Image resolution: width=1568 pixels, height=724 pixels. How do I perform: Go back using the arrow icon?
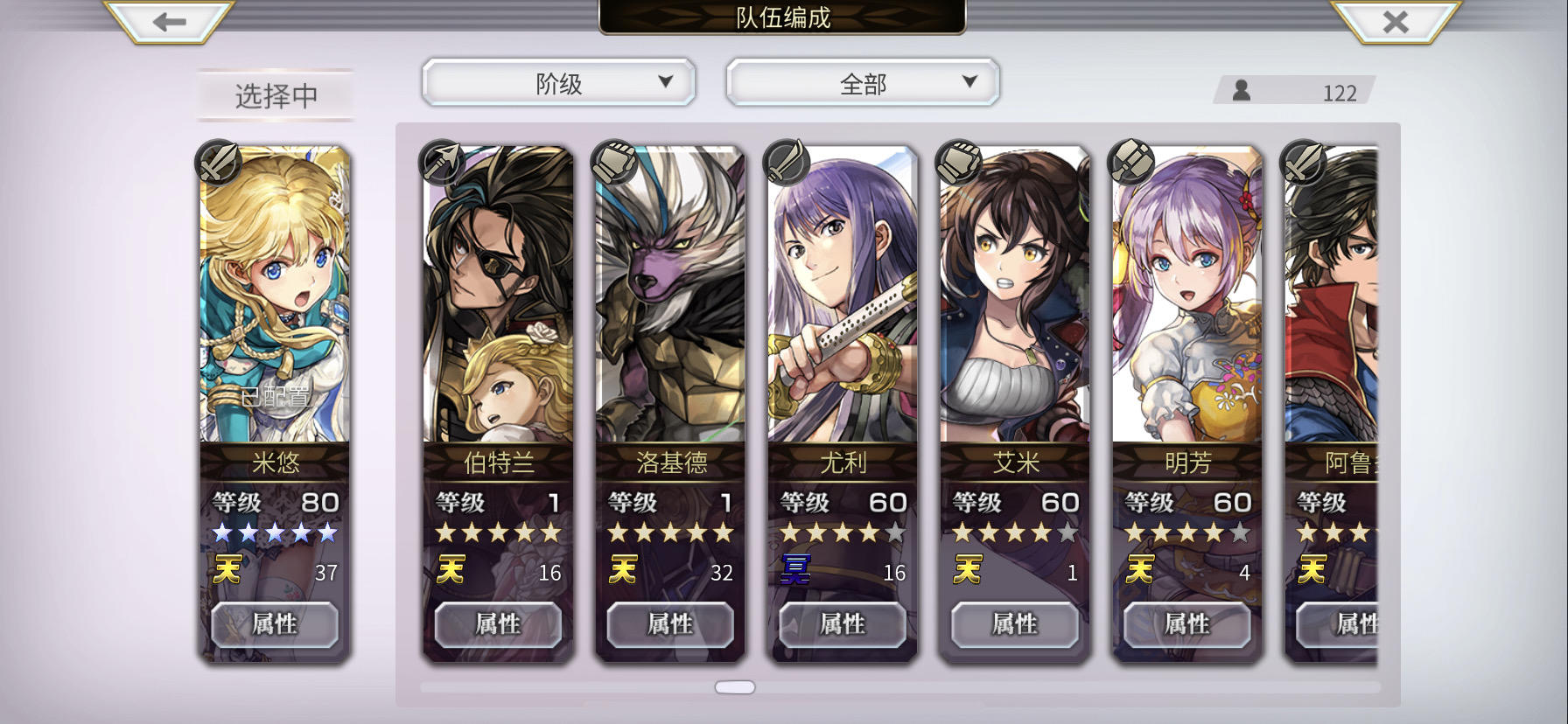[169, 21]
